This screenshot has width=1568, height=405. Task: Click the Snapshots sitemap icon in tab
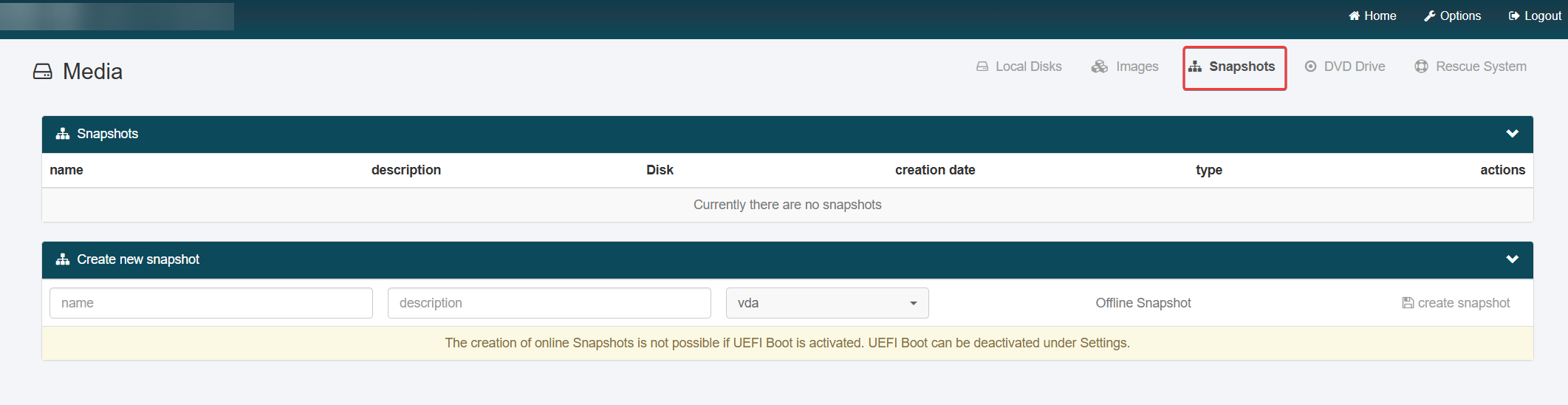click(x=1195, y=67)
